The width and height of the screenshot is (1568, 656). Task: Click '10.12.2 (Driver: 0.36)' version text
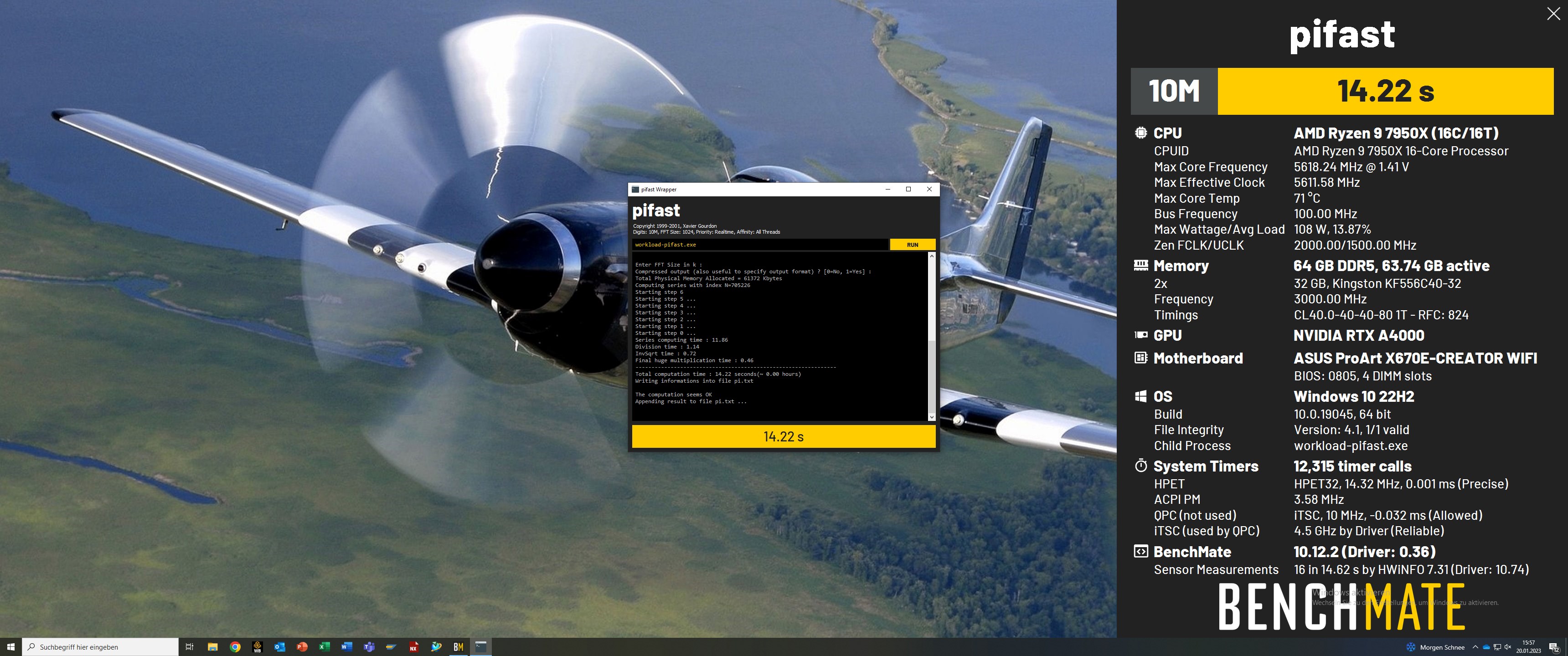pyautogui.click(x=1364, y=551)
